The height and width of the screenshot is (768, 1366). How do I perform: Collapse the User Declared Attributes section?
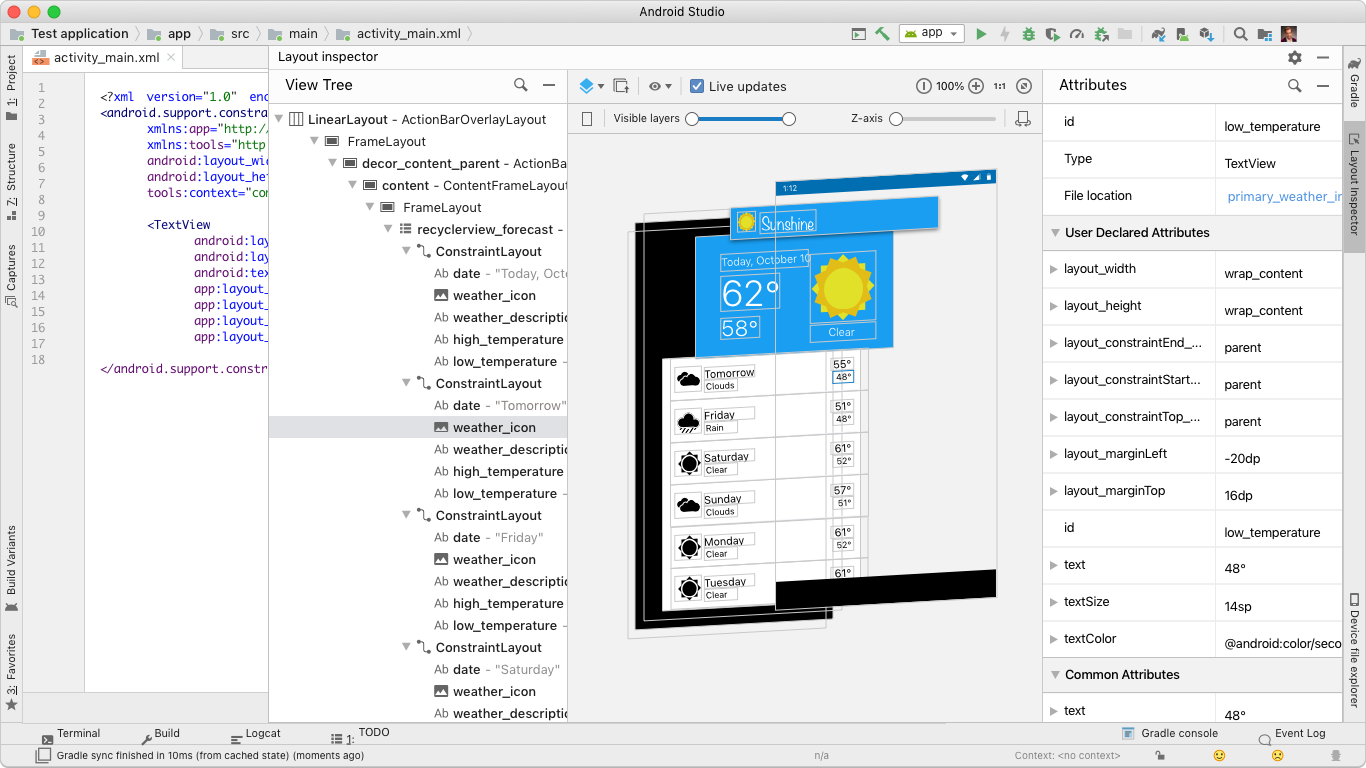[1055, 233]
